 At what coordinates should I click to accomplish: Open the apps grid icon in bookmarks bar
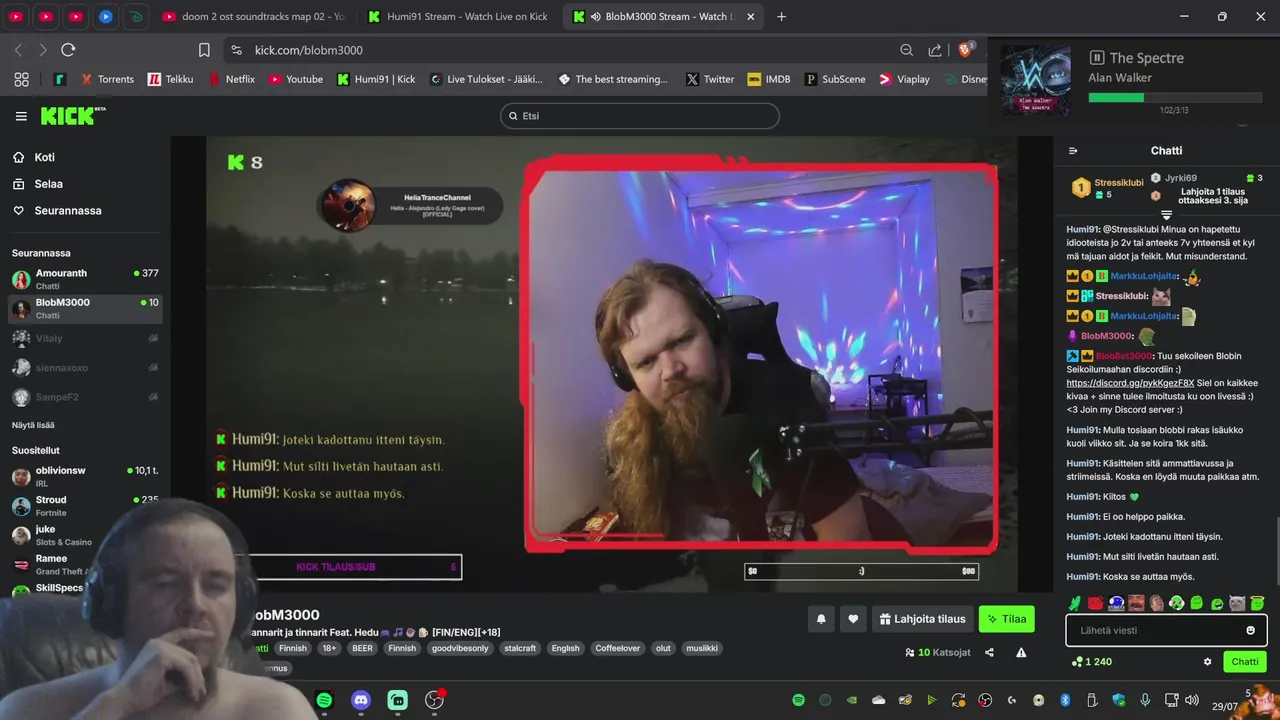coord(22,79)
